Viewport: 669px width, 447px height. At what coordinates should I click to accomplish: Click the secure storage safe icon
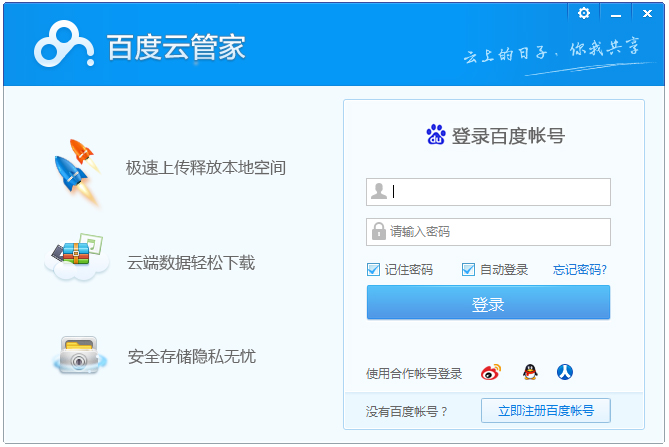point(77,355)
